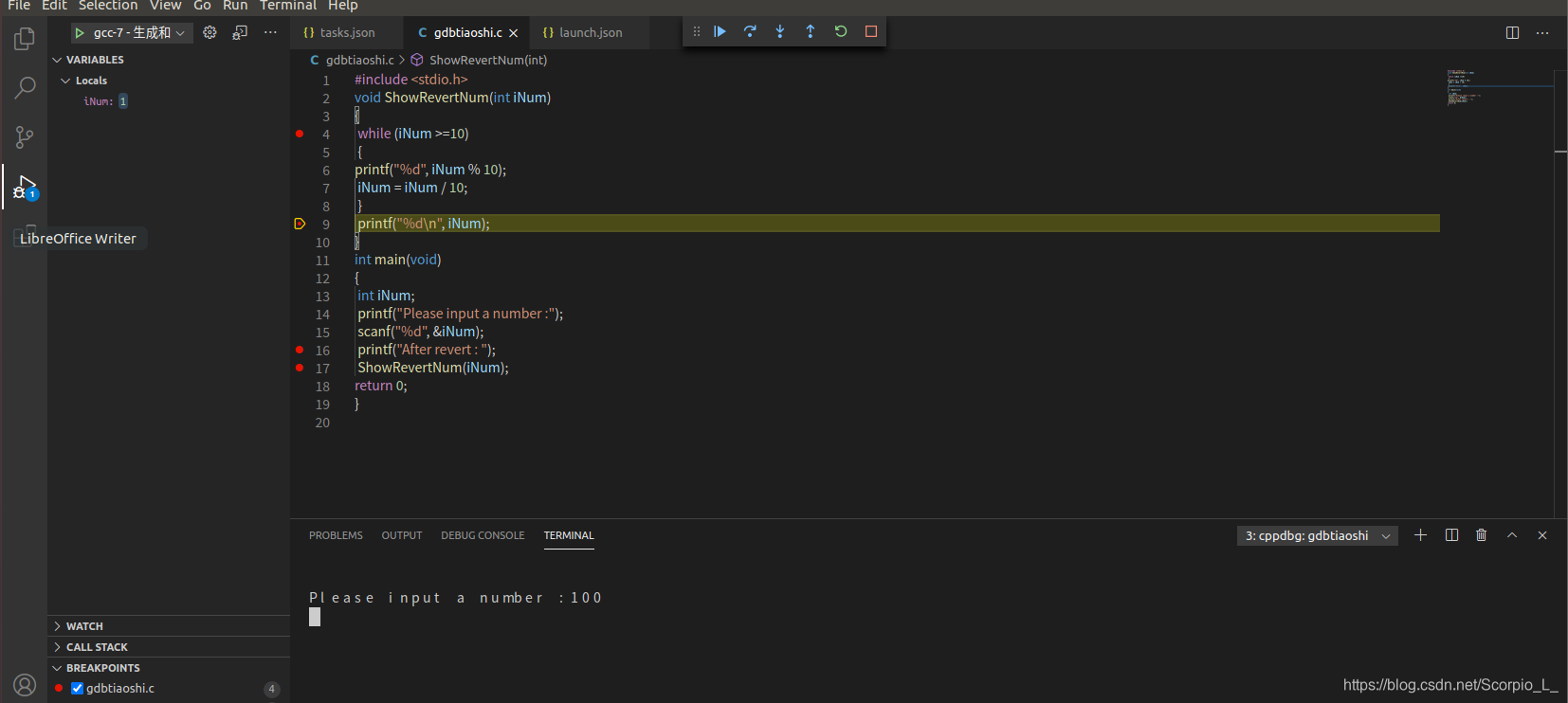1568x703 pixels.
Task: Stop the debug session
Action: tap(871, 31)
